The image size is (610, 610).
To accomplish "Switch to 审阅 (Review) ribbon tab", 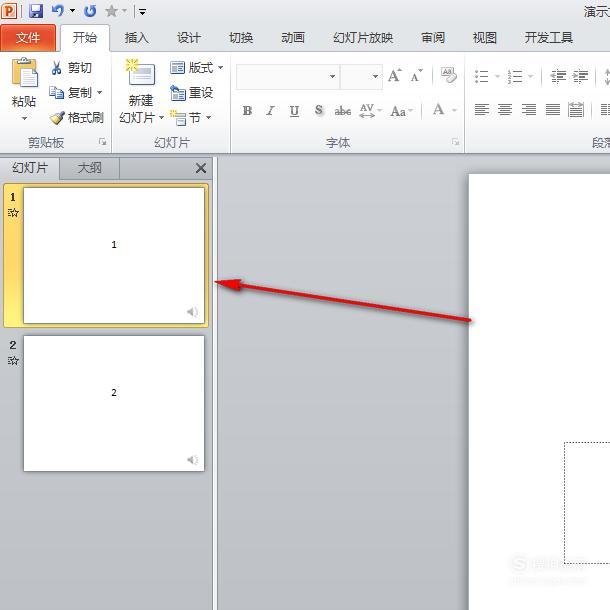I will (x=433, y=38).
